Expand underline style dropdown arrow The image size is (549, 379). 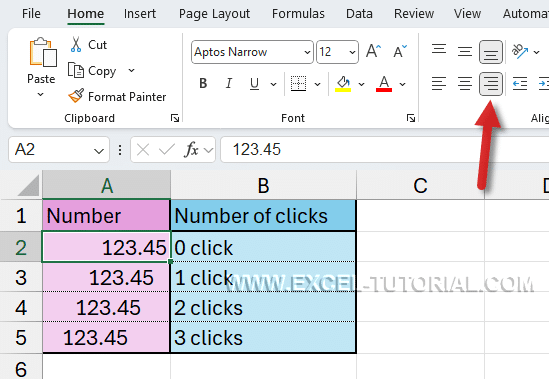click(273, 84)
